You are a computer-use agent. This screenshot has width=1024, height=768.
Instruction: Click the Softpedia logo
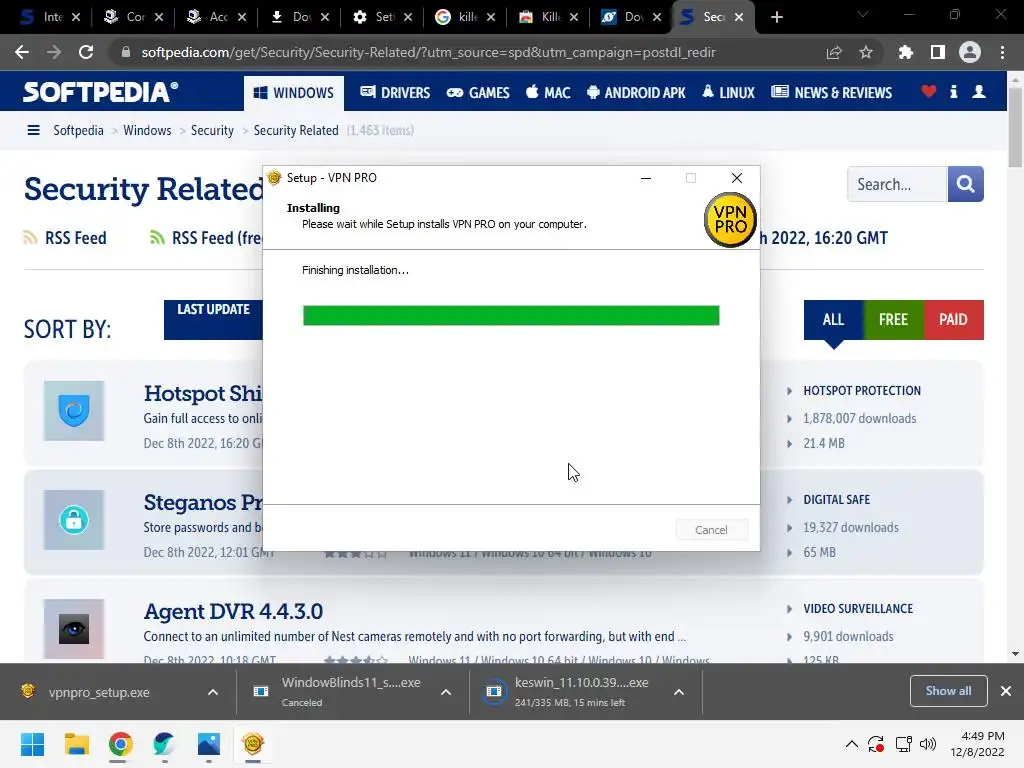(x=100, y=92)
